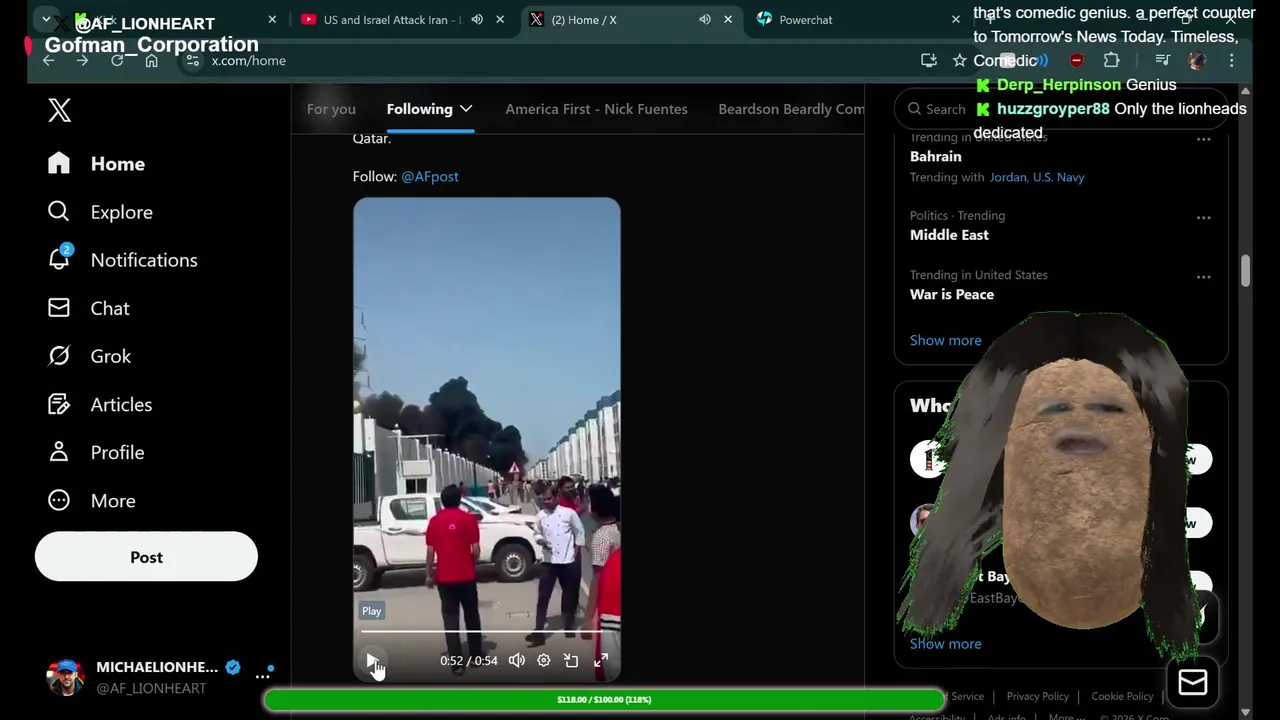The image size is (1280, 720).
Task: Switch to For you tab
Action: (x=331, y=109)
